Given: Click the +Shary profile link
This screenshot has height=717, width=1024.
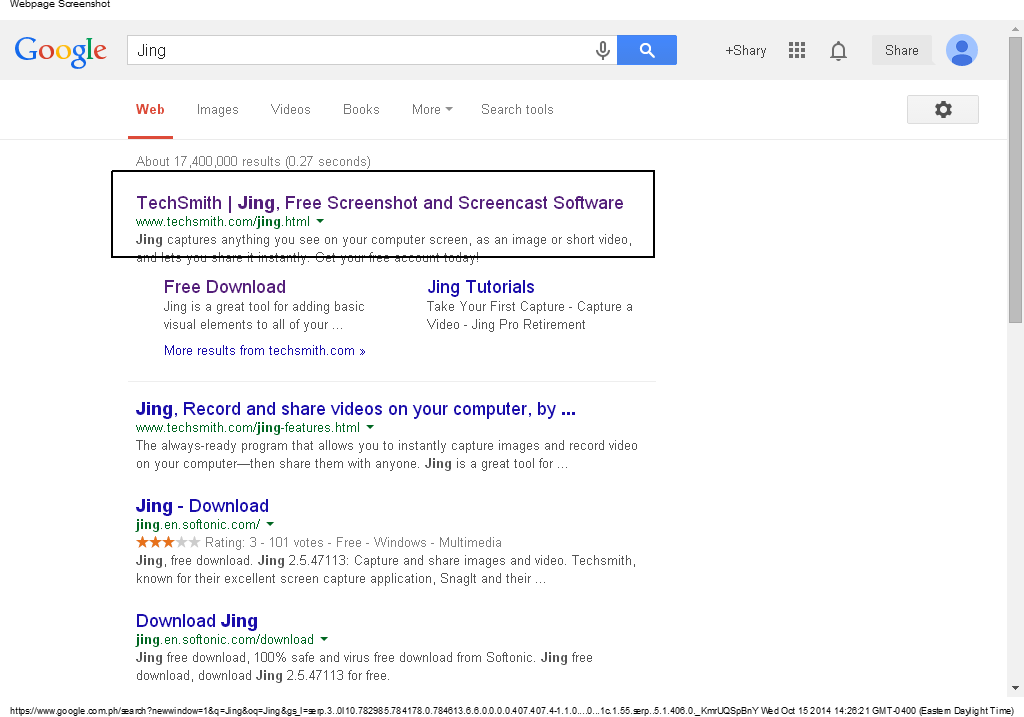Looking at the screenshot, I should [x=745, y=50].
